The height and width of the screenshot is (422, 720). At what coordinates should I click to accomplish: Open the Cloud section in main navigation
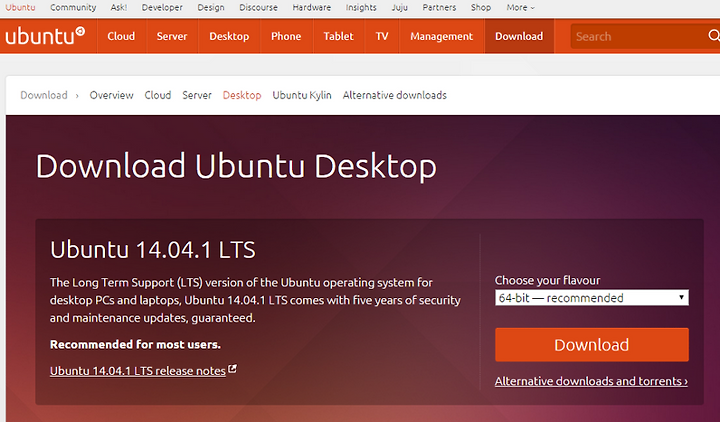[x=121, y=36]
